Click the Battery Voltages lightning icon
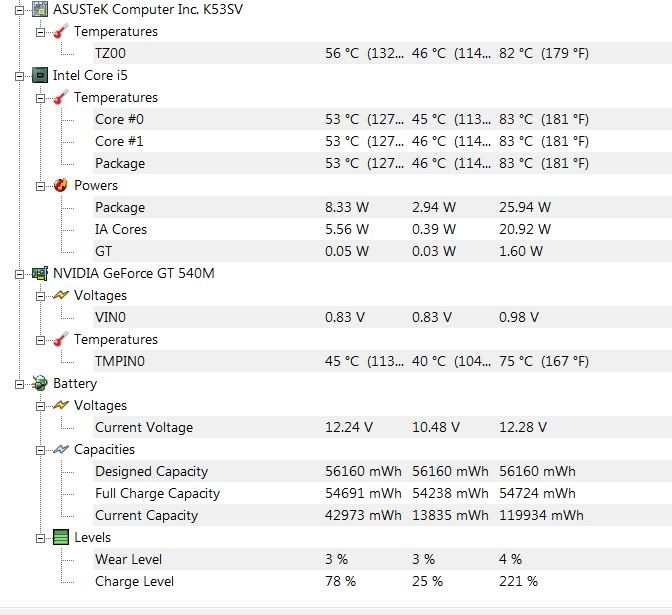 [60, 405]
